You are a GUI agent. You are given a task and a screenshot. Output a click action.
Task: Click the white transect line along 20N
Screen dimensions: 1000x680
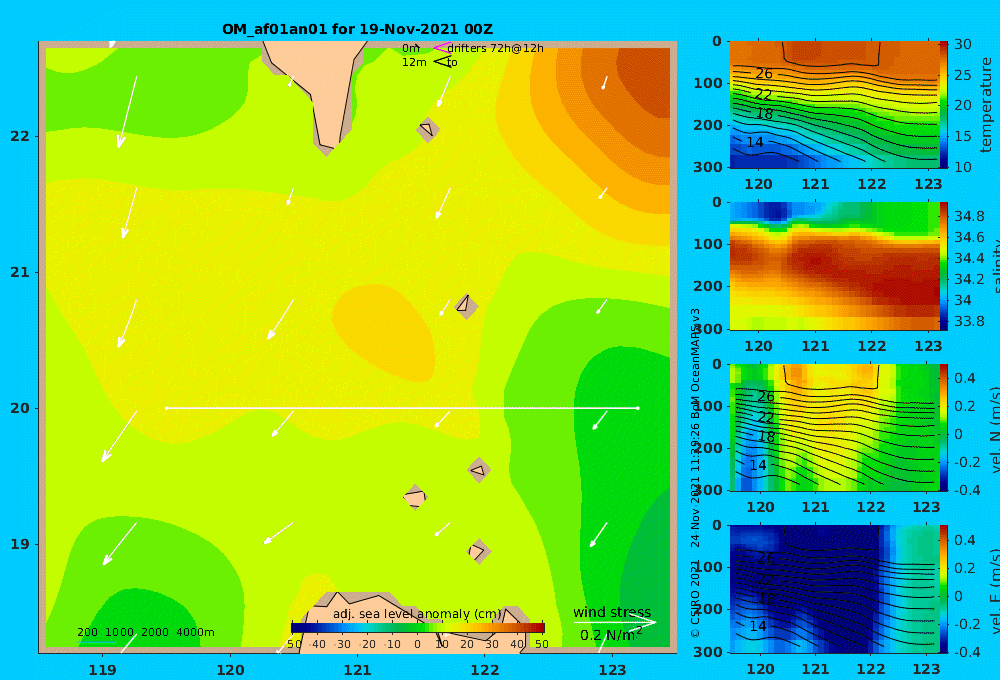tap(402, 408)
